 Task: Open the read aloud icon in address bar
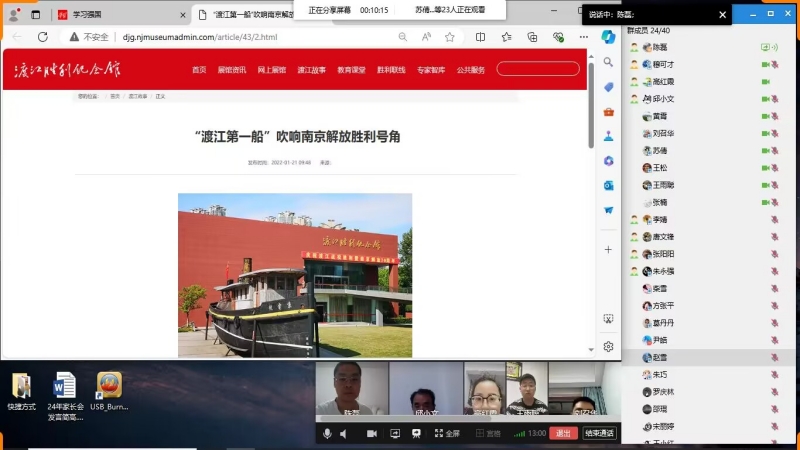(x=426, y=37)
